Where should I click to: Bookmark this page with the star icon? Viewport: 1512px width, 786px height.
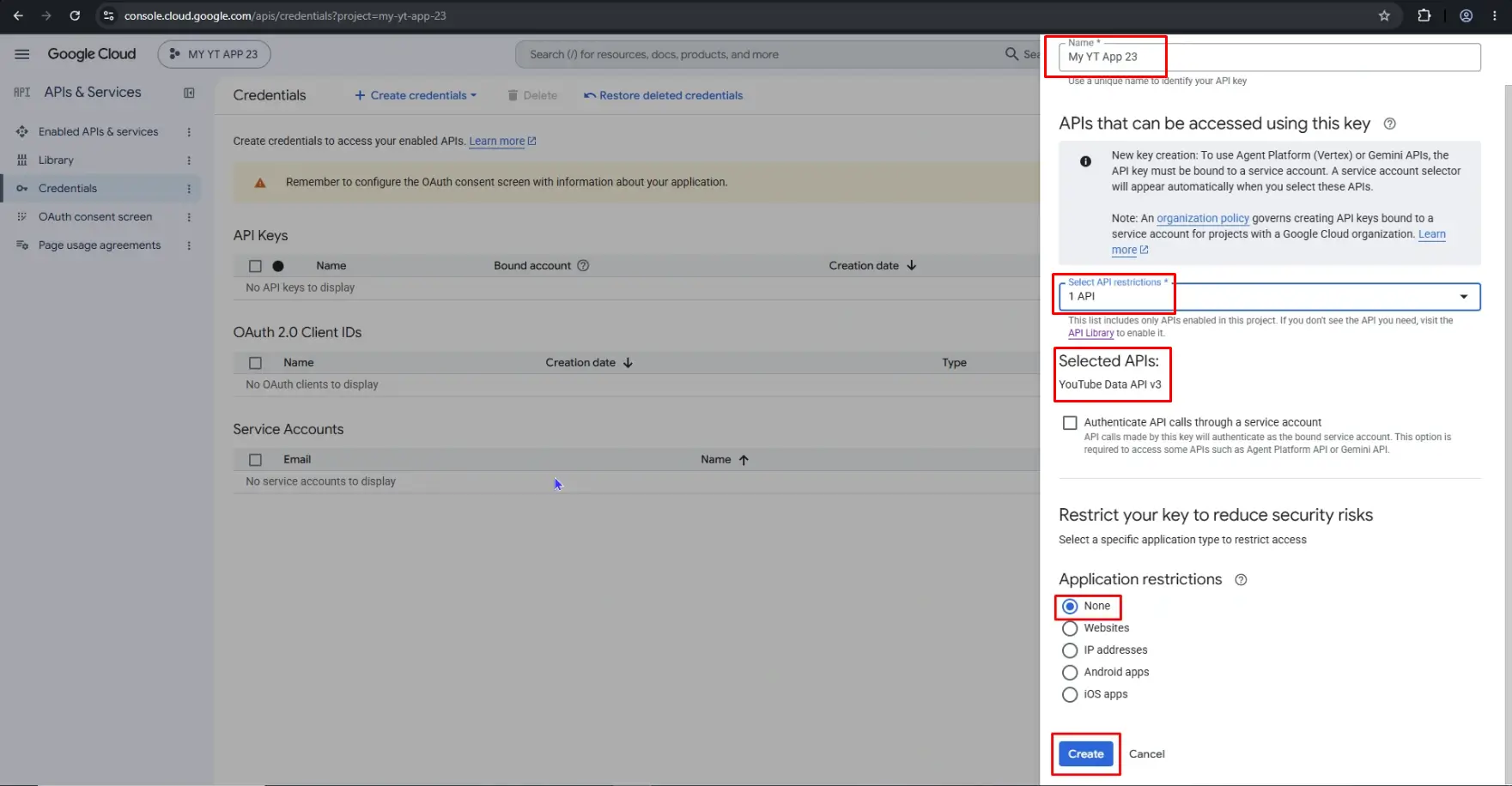1384,15
